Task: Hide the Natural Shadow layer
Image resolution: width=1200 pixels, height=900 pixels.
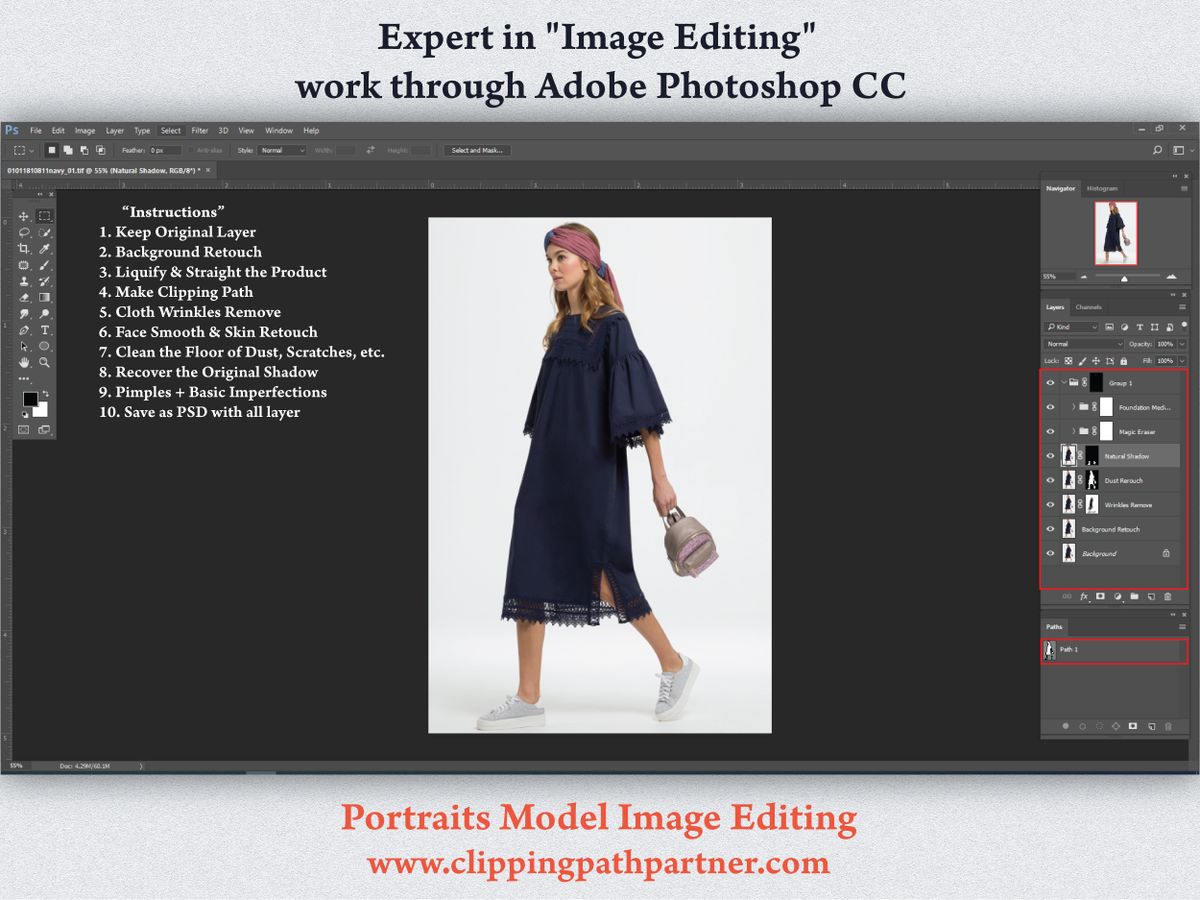Action: point(1050,456)
